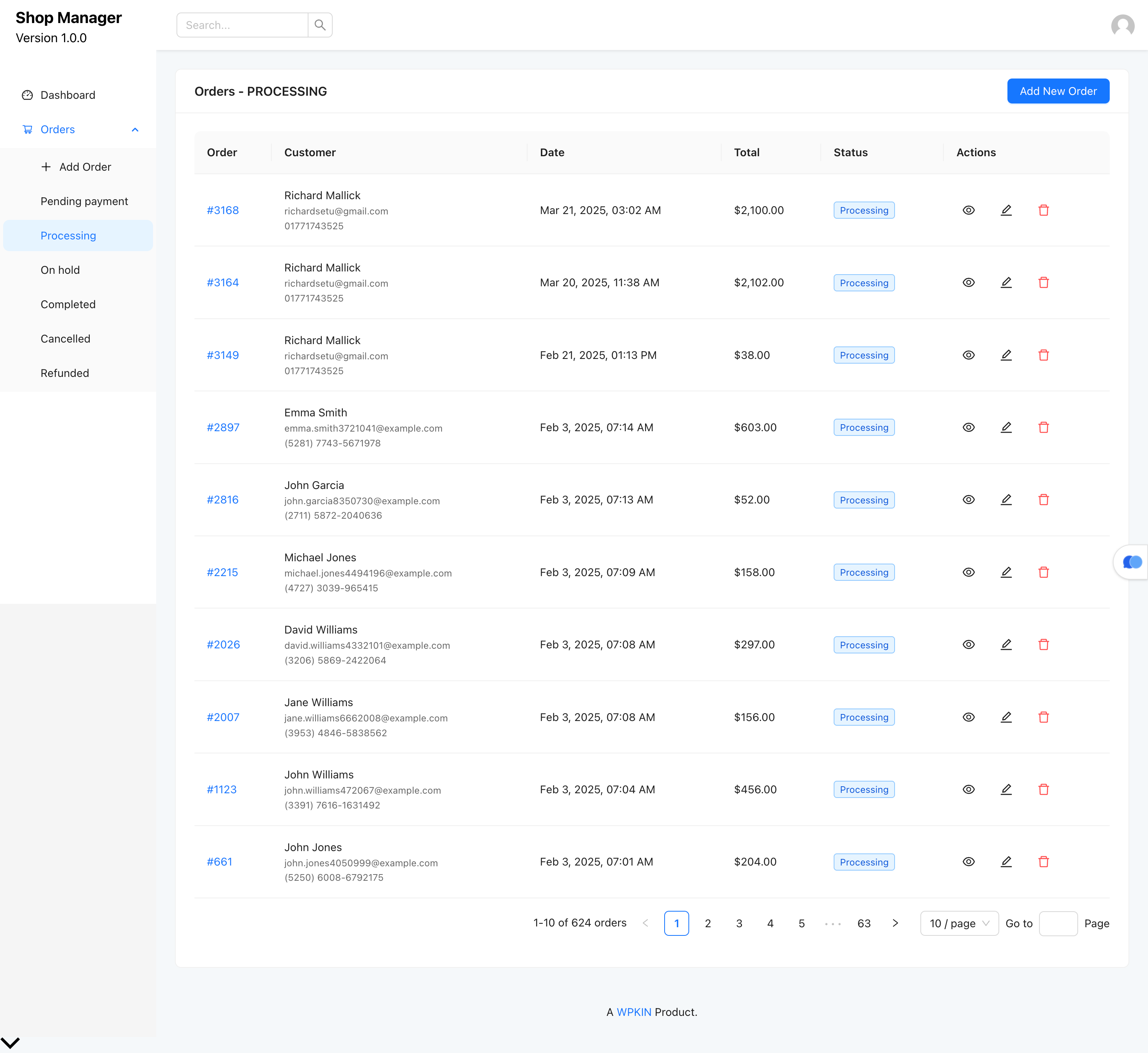Viewport: 1148px width, 1053px height.
Task: Click the Dashboard gauge icon
Action: (x=27, y=95)
